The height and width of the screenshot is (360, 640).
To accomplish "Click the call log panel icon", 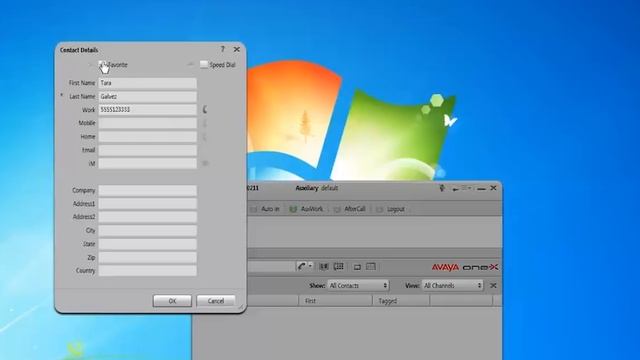I will tap(371, 267).
